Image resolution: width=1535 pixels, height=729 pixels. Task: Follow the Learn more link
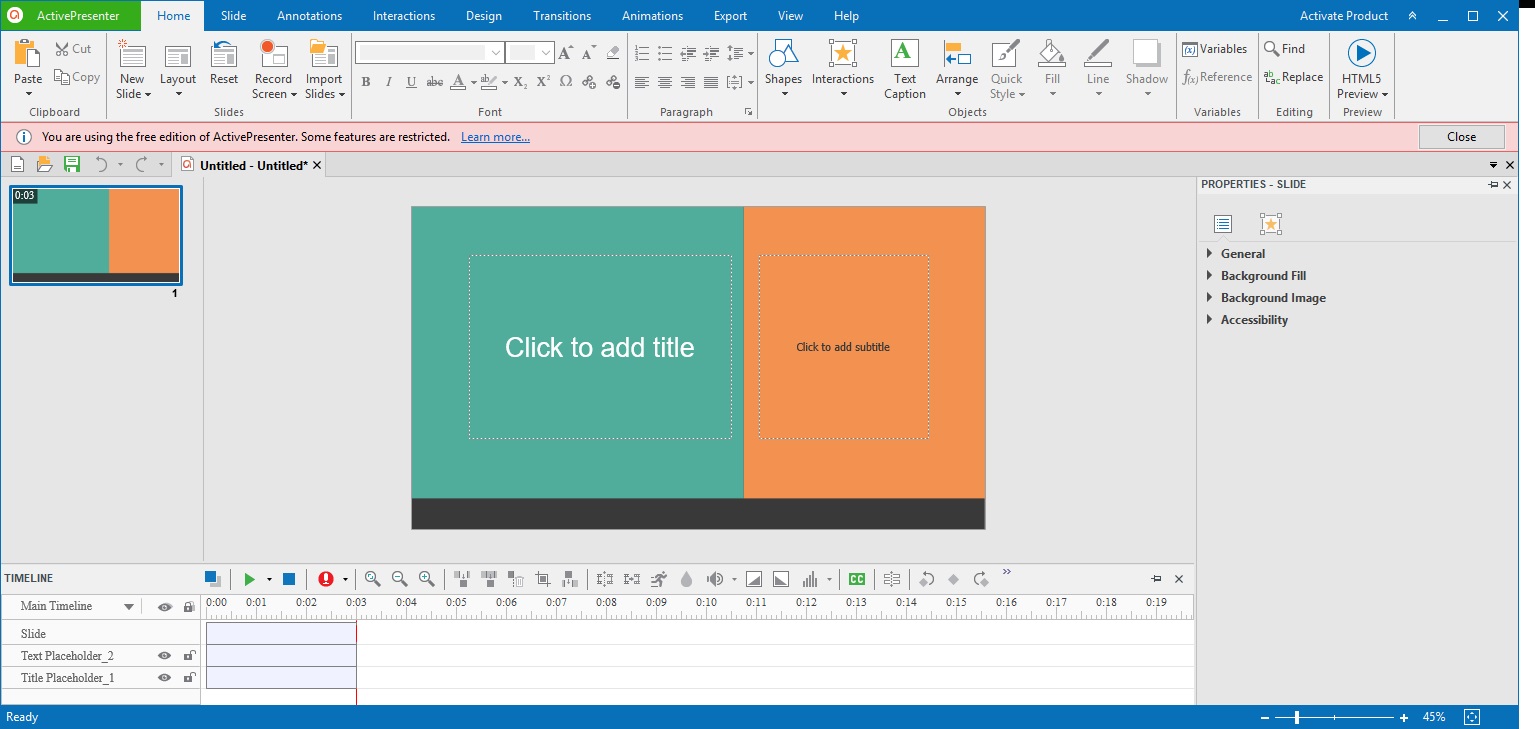[x=495, y=137]
